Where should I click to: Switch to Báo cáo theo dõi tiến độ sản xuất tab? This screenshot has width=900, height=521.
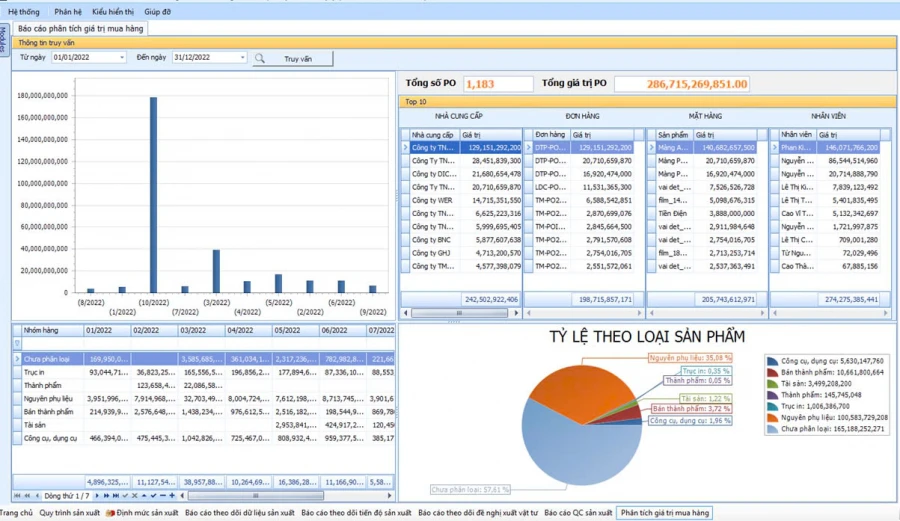356,513
